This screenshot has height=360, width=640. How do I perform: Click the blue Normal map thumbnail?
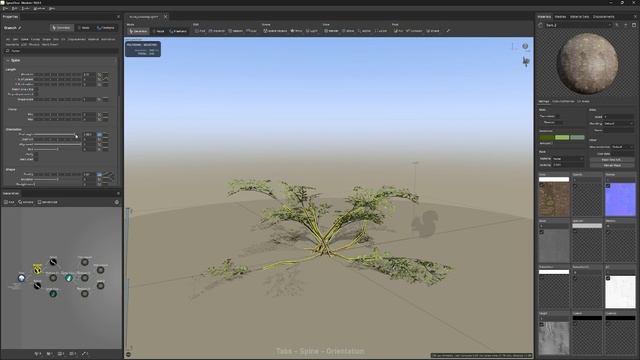(620, 199)
